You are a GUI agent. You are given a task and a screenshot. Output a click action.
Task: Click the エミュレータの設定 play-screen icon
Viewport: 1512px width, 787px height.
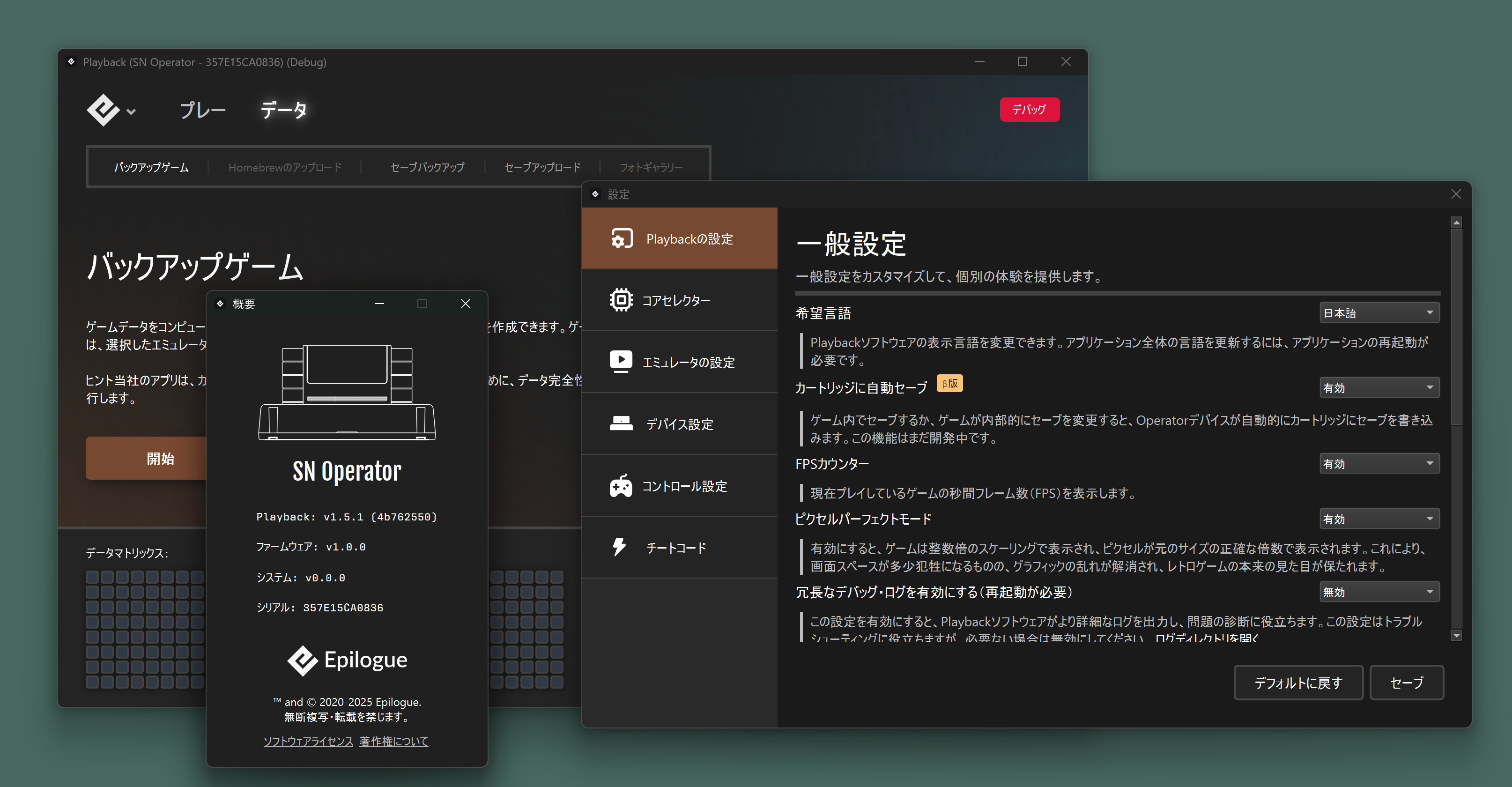pyautogui.click(x=621, y=362)
